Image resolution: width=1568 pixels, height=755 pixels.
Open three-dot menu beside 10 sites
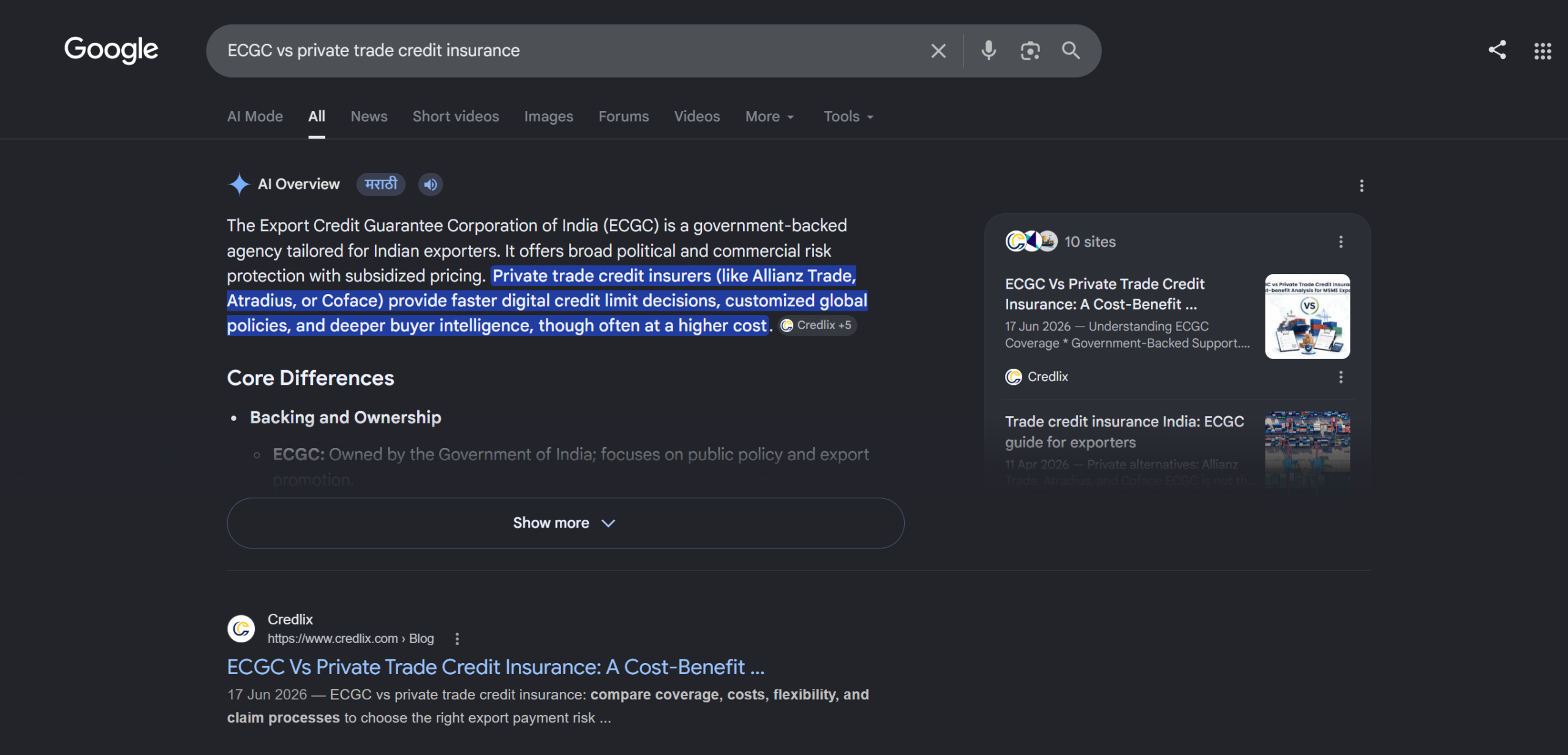coord(1341,241)
